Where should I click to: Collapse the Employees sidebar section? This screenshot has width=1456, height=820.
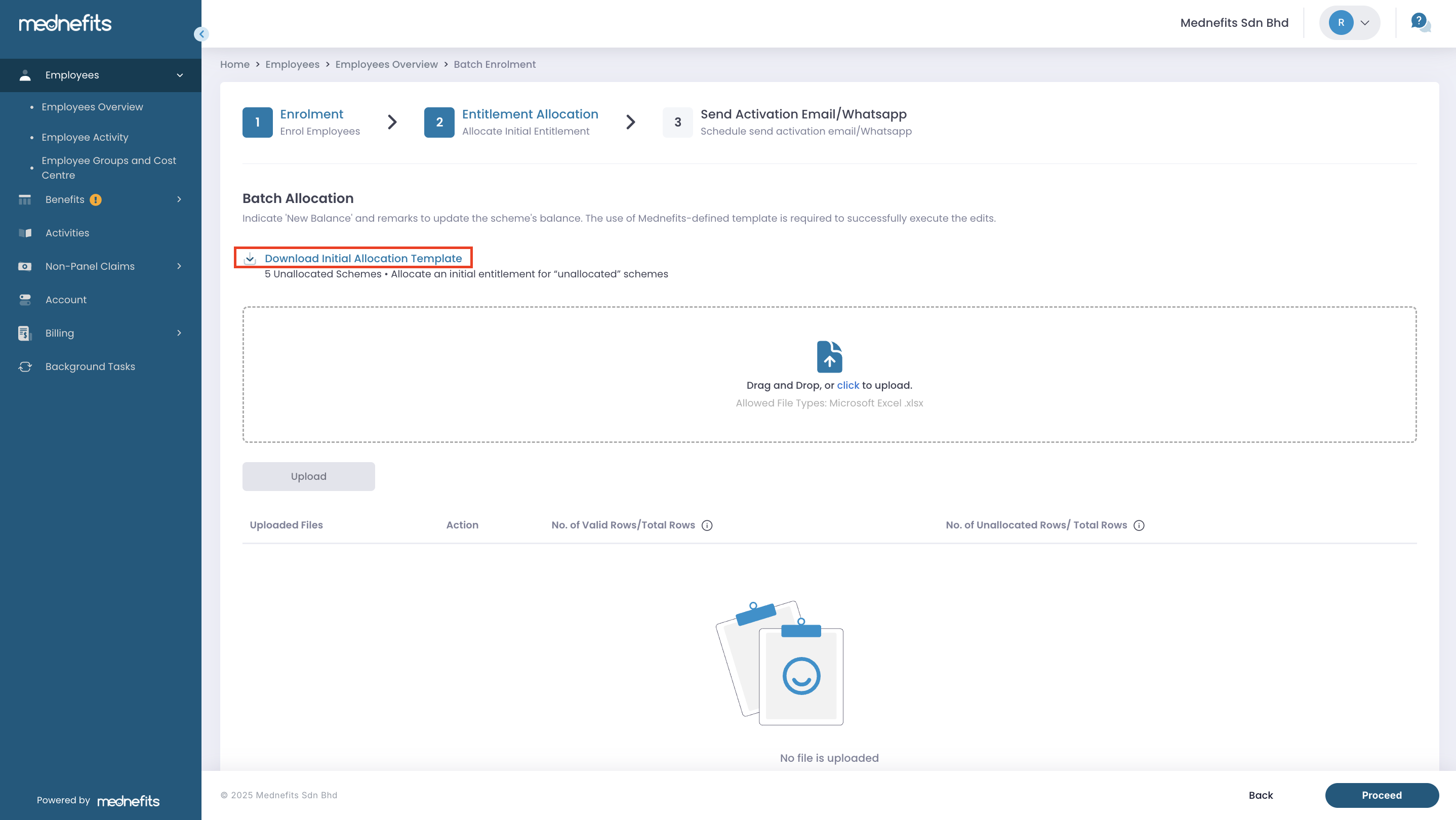pyautogui.click(x=180, y=75)
